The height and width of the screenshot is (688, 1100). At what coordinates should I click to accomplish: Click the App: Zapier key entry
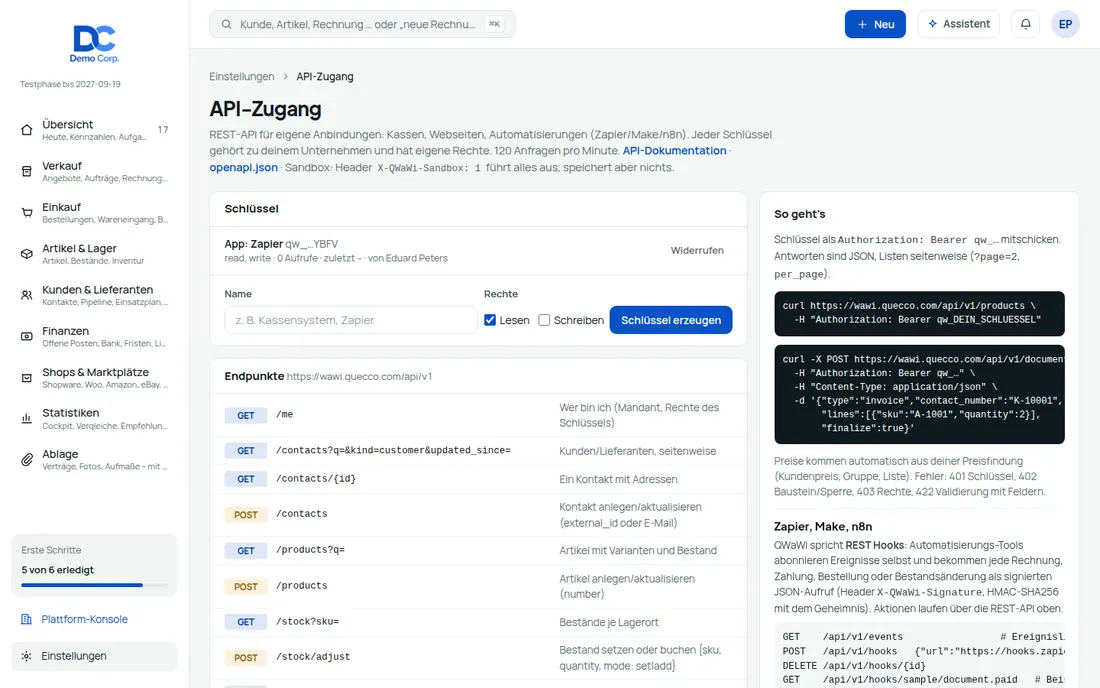[x=478, y=250]
